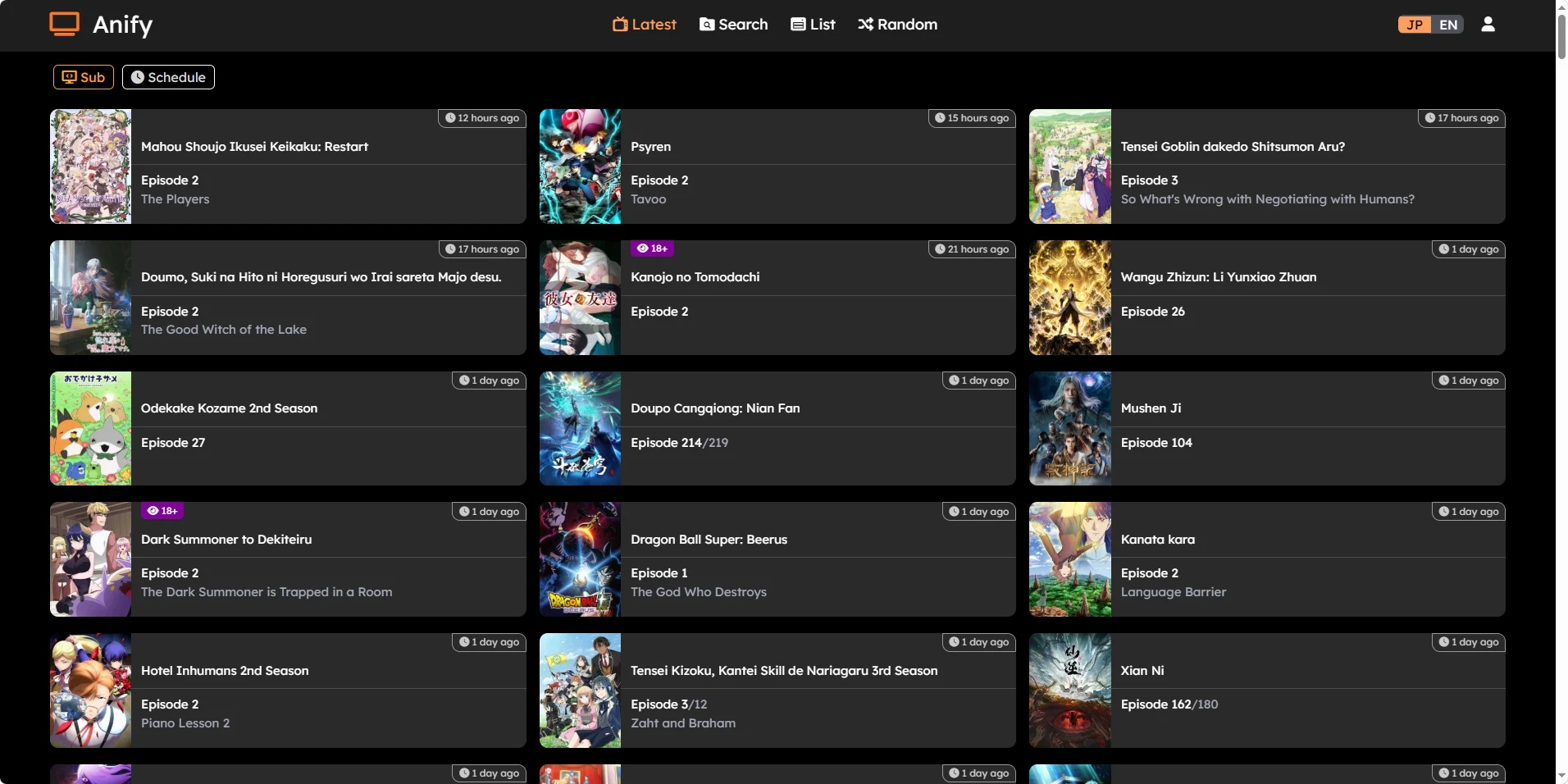The height and width of the screenshot is (784, 1568).
Task: Open the Schedule view
Action: (x=168, y=77)
